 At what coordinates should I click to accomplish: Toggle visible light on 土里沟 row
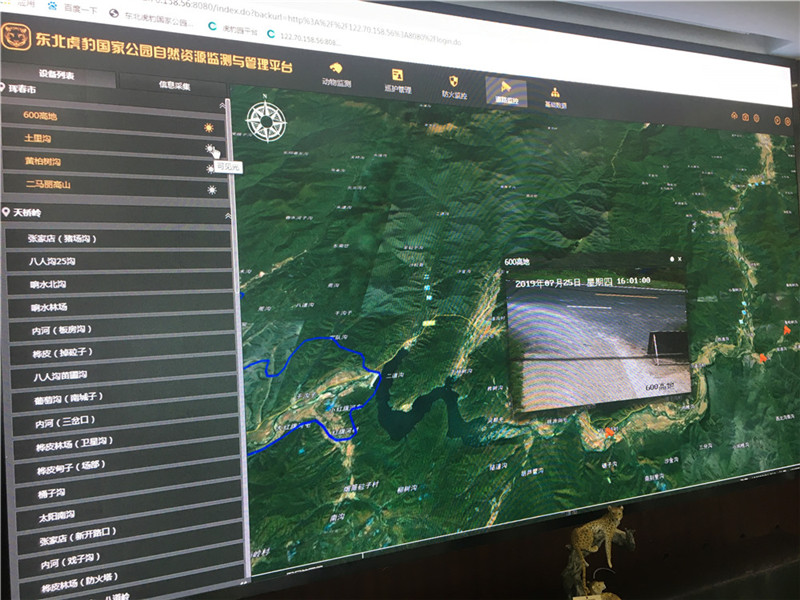(210, 148)
